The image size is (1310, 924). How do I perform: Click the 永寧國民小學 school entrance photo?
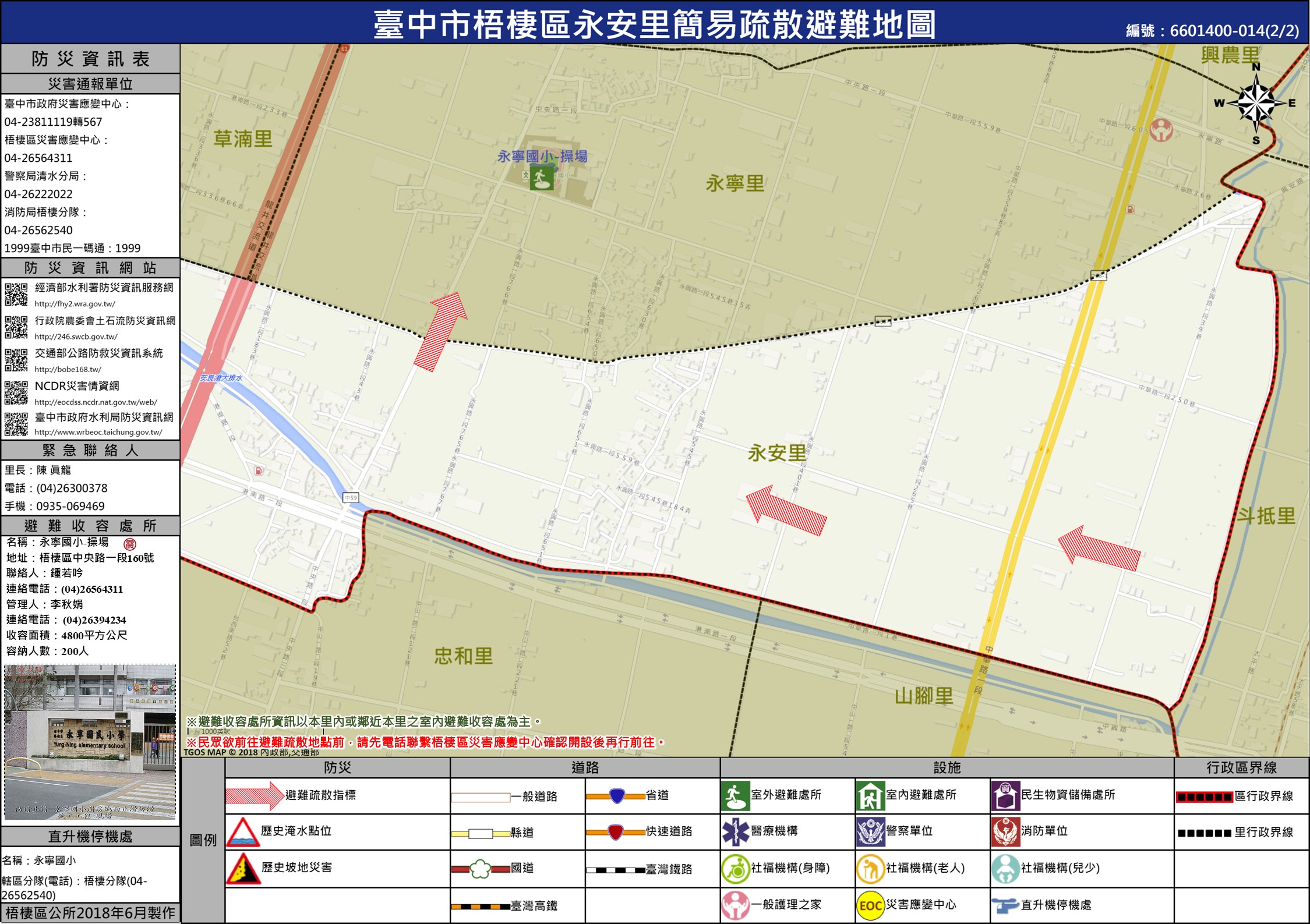tap(90, 742)
